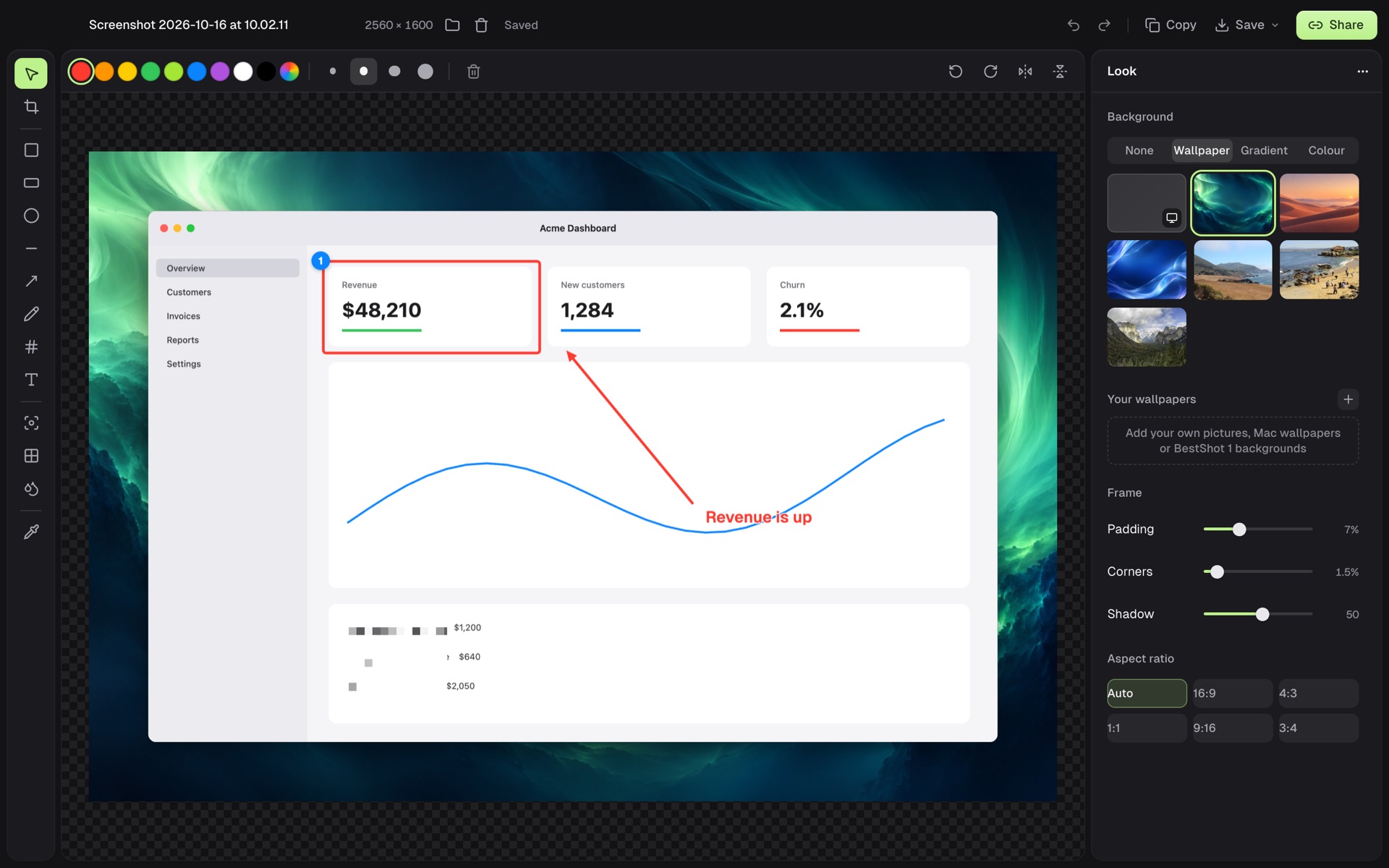
Task: Choose the desert dunes wallpaper thumbnail
Action: (1319, 203)
